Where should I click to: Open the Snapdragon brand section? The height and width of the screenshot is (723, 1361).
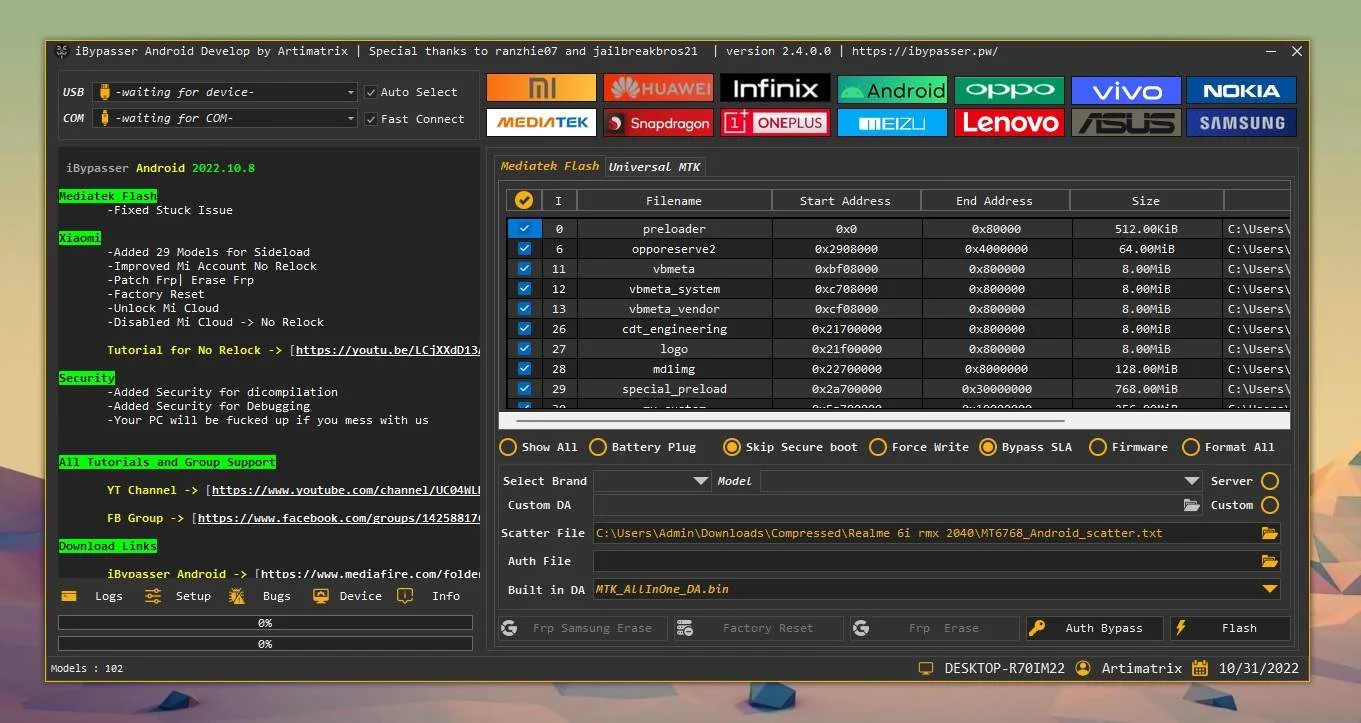tap(658, 123)
